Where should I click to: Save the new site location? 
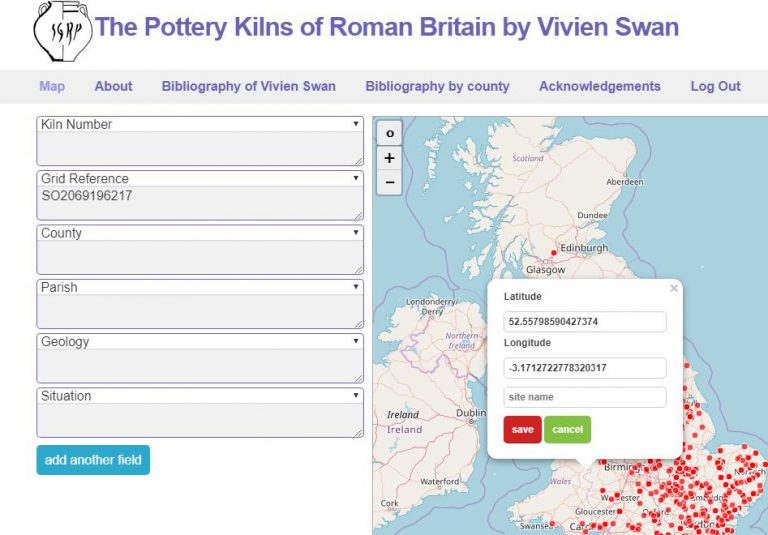(522, 430)
